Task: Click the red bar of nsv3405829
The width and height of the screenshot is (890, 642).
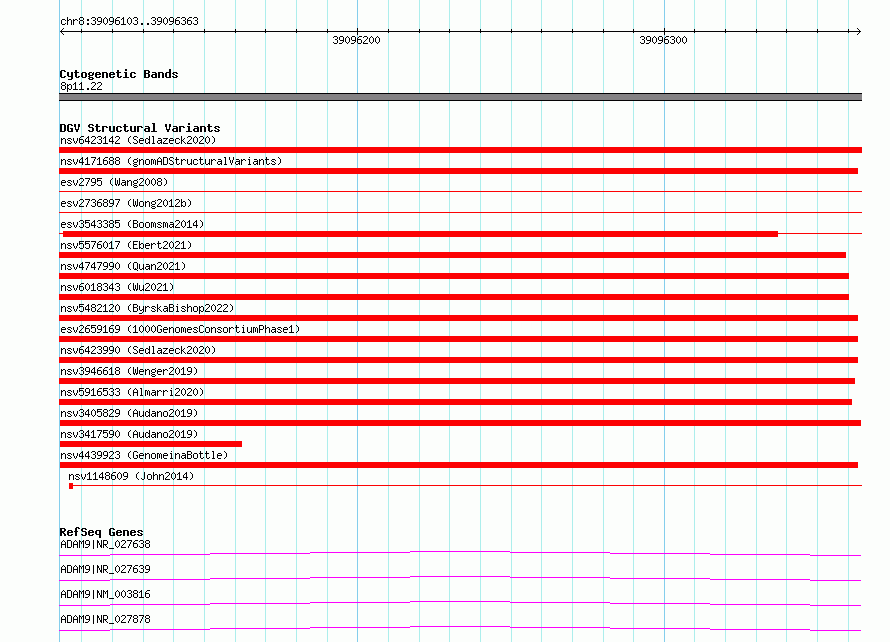Action: coord(460,423)
